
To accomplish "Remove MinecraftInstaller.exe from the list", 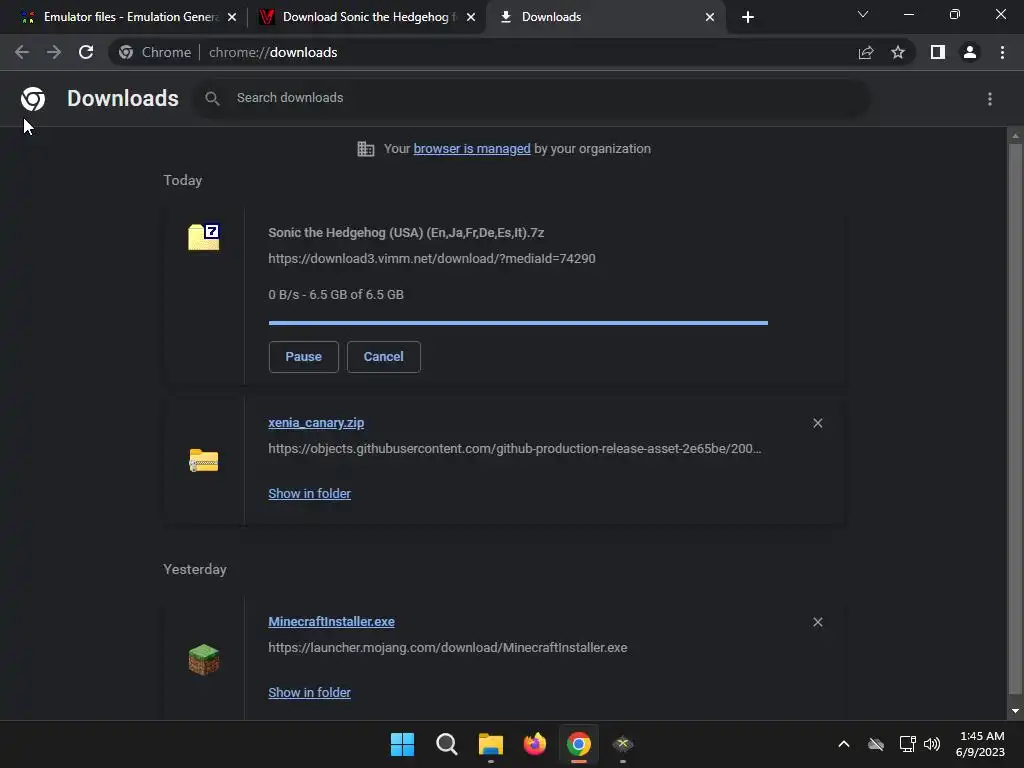I will click(818, 622).
